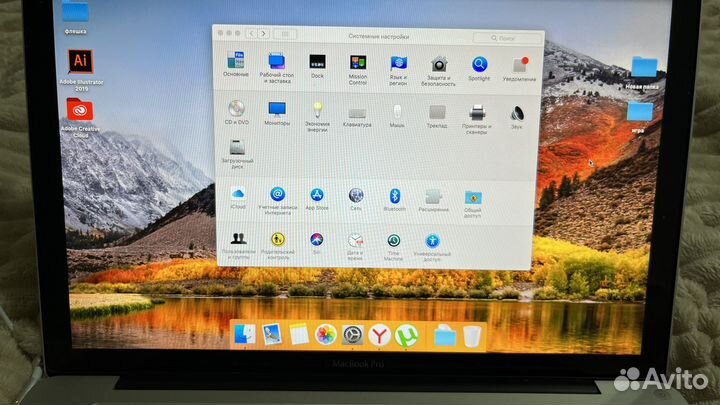
Task: Open the Trash in the Dock
Action: click(x=472, y=336)
